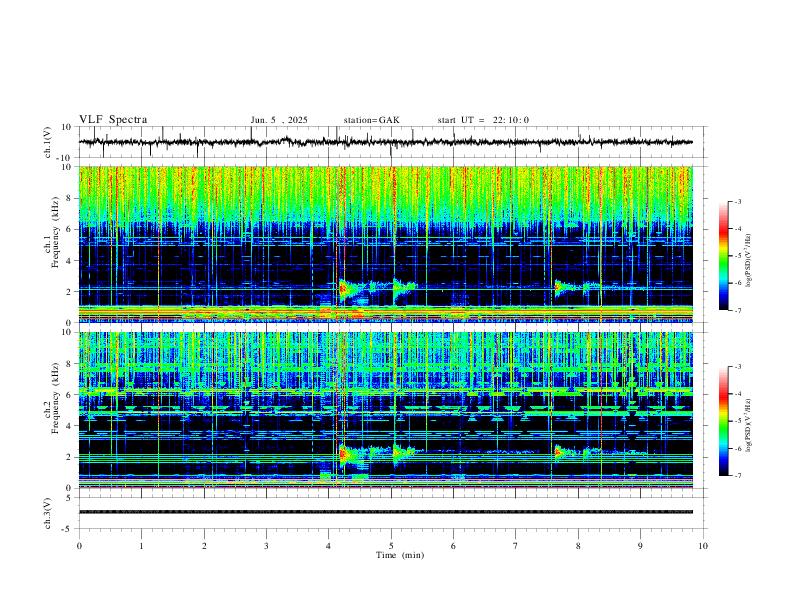Click the "-5" tick on ch.1 colorbar

tap(737, 256)
